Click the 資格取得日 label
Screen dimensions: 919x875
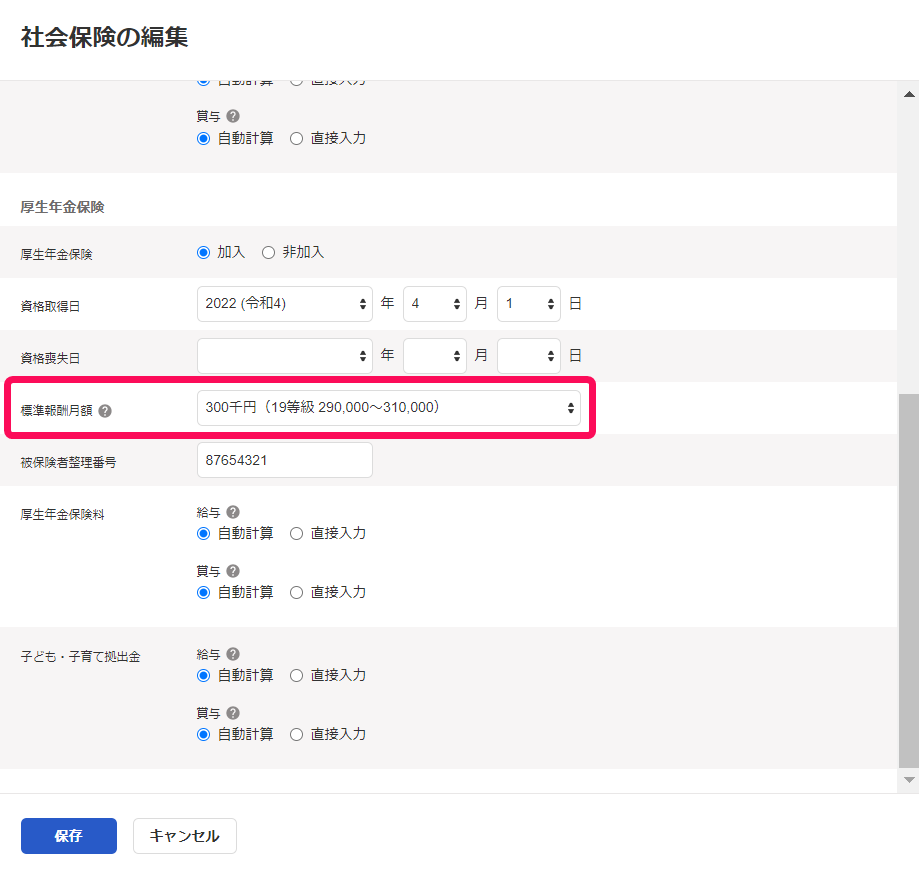pyautogui.click(x=50, y=307)
